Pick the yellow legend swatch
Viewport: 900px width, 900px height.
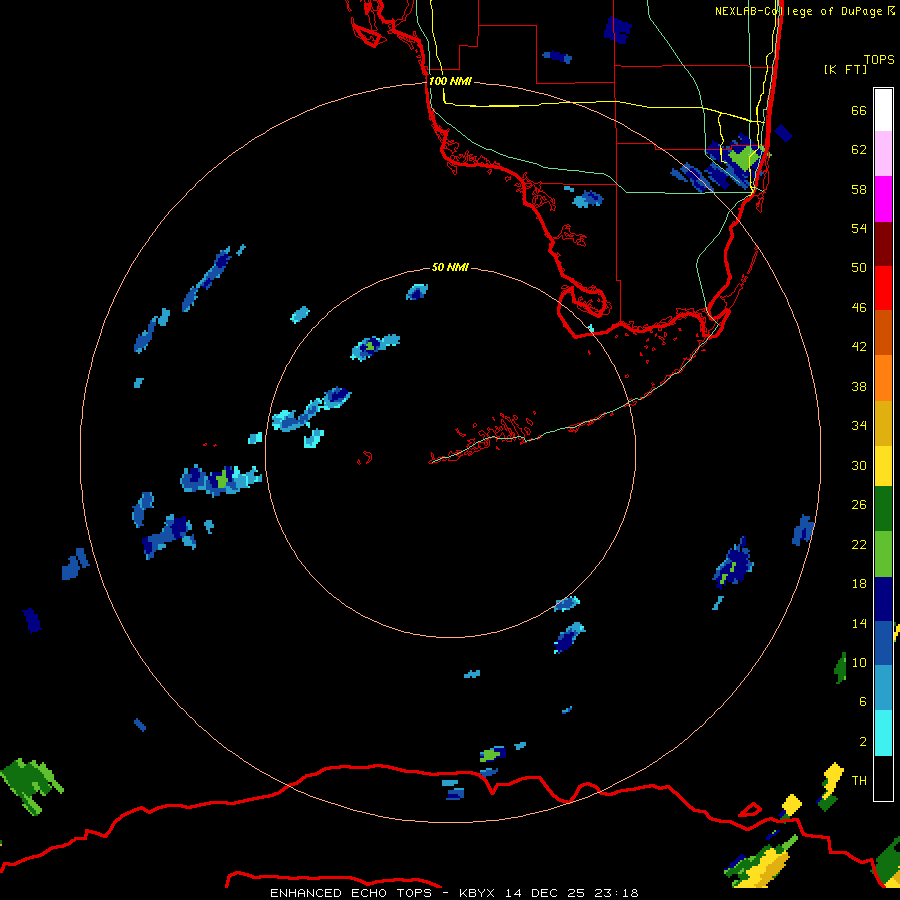[883, 466]
